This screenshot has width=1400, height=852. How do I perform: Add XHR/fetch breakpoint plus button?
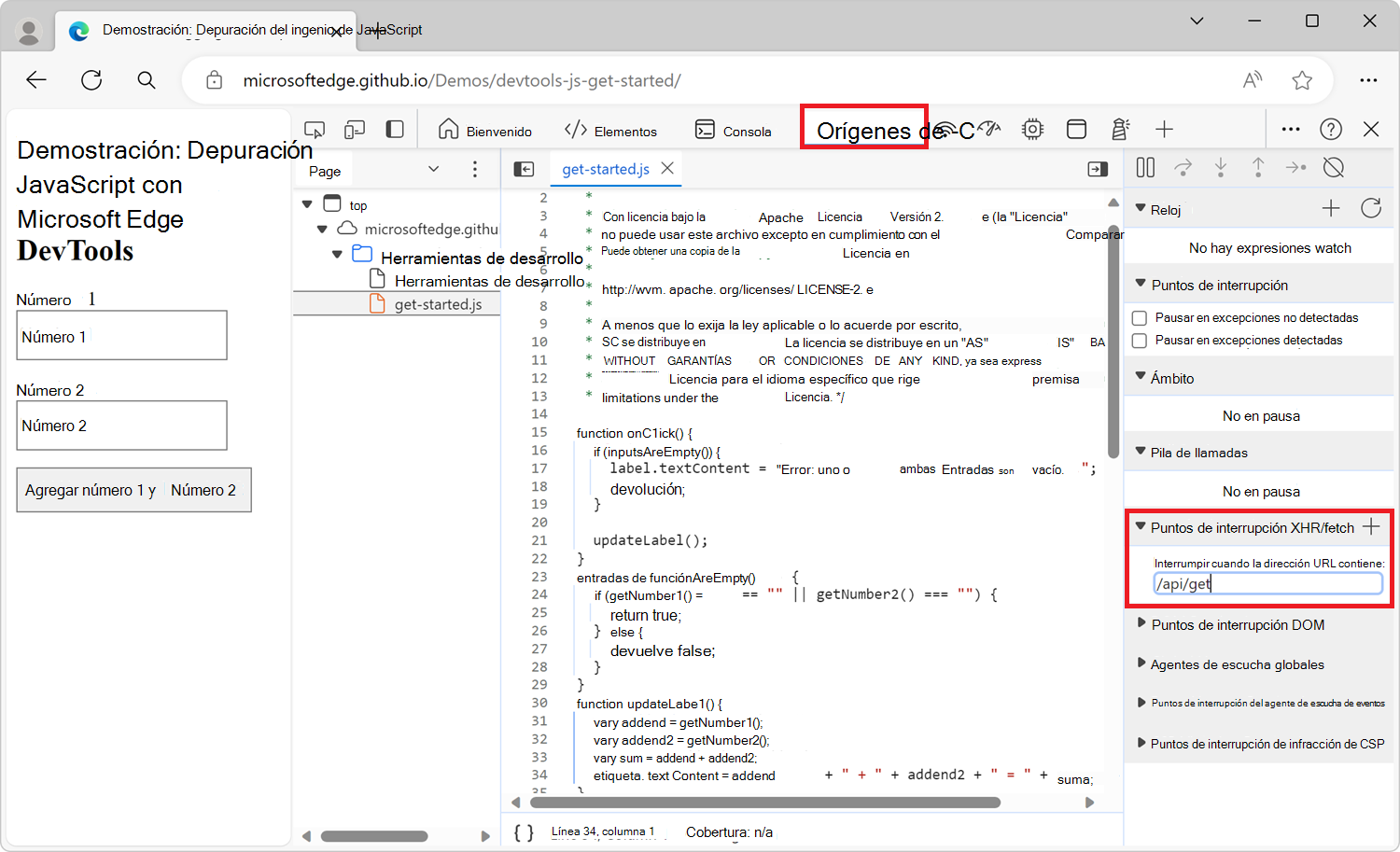click(x=1371, y=527)
